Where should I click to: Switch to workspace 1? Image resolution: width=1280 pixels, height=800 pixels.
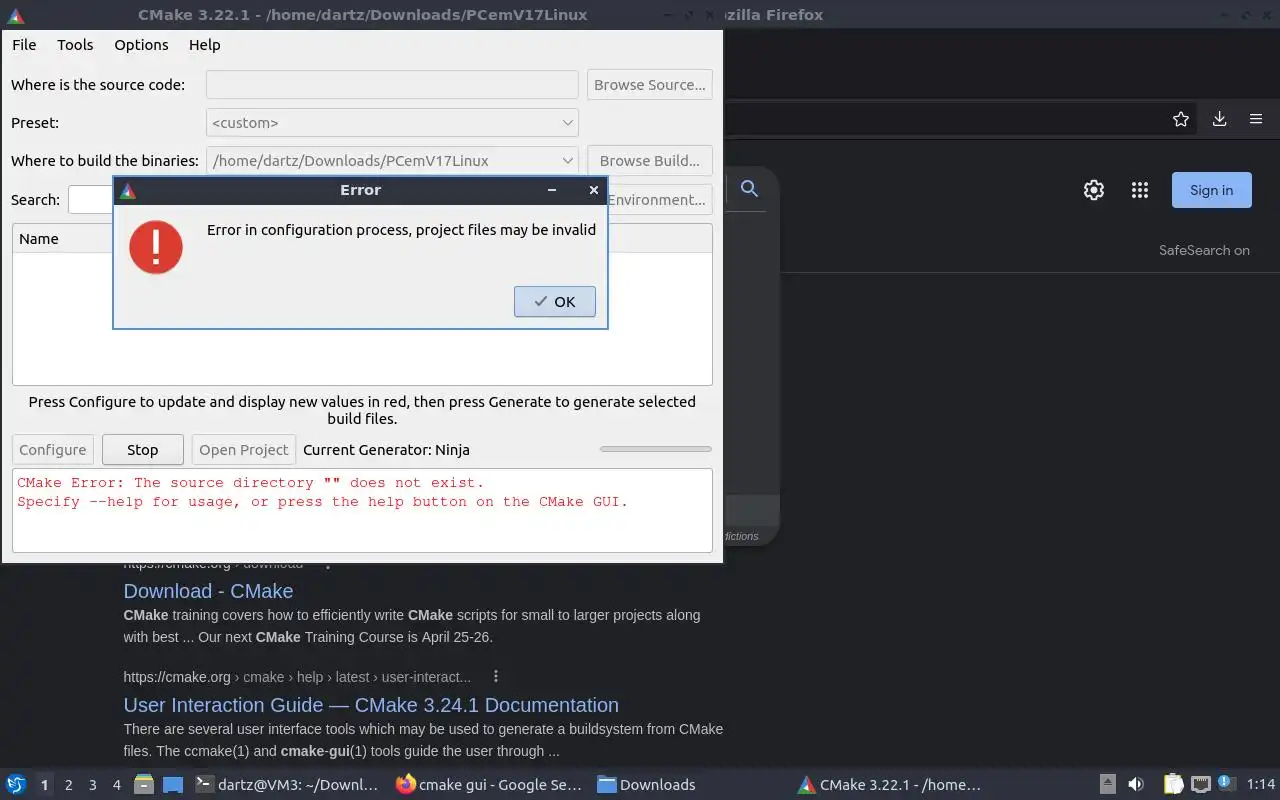point(44,785)
